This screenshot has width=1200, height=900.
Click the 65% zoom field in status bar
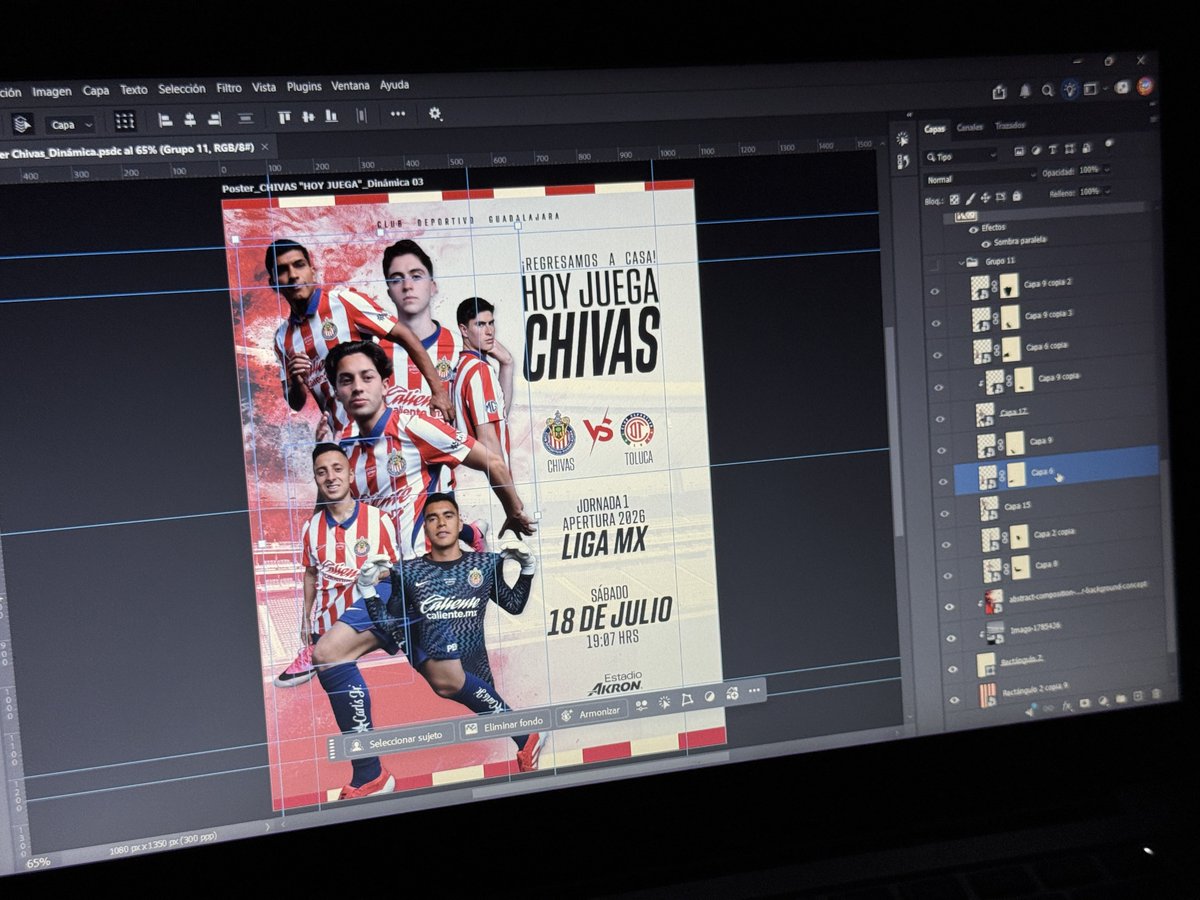coord(37,862)
